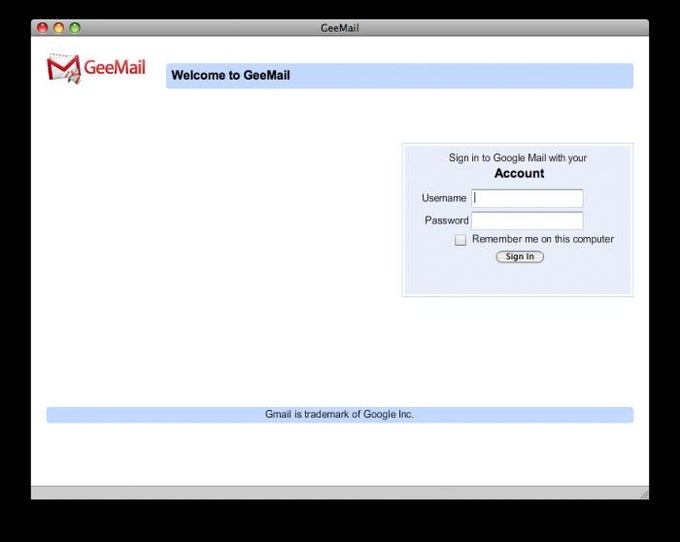Focus the Username input field
The width and height of the screenshot is (680, 542).
(527, 198)
